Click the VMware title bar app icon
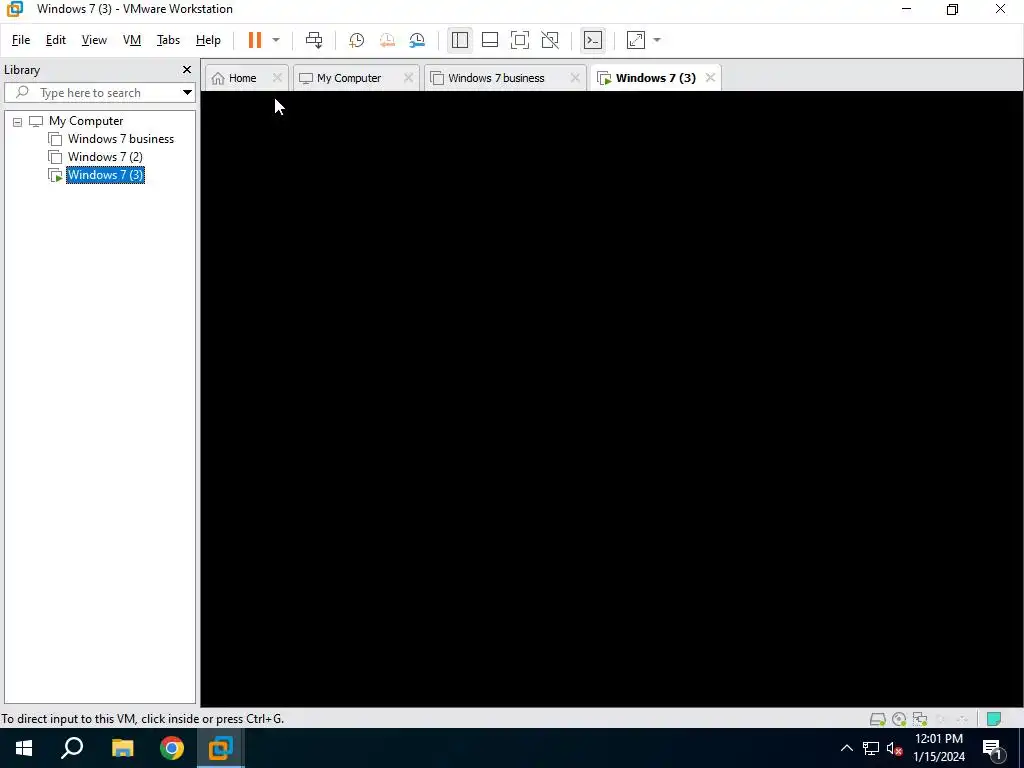This screenshot has width=1024, height=768. 14,9
